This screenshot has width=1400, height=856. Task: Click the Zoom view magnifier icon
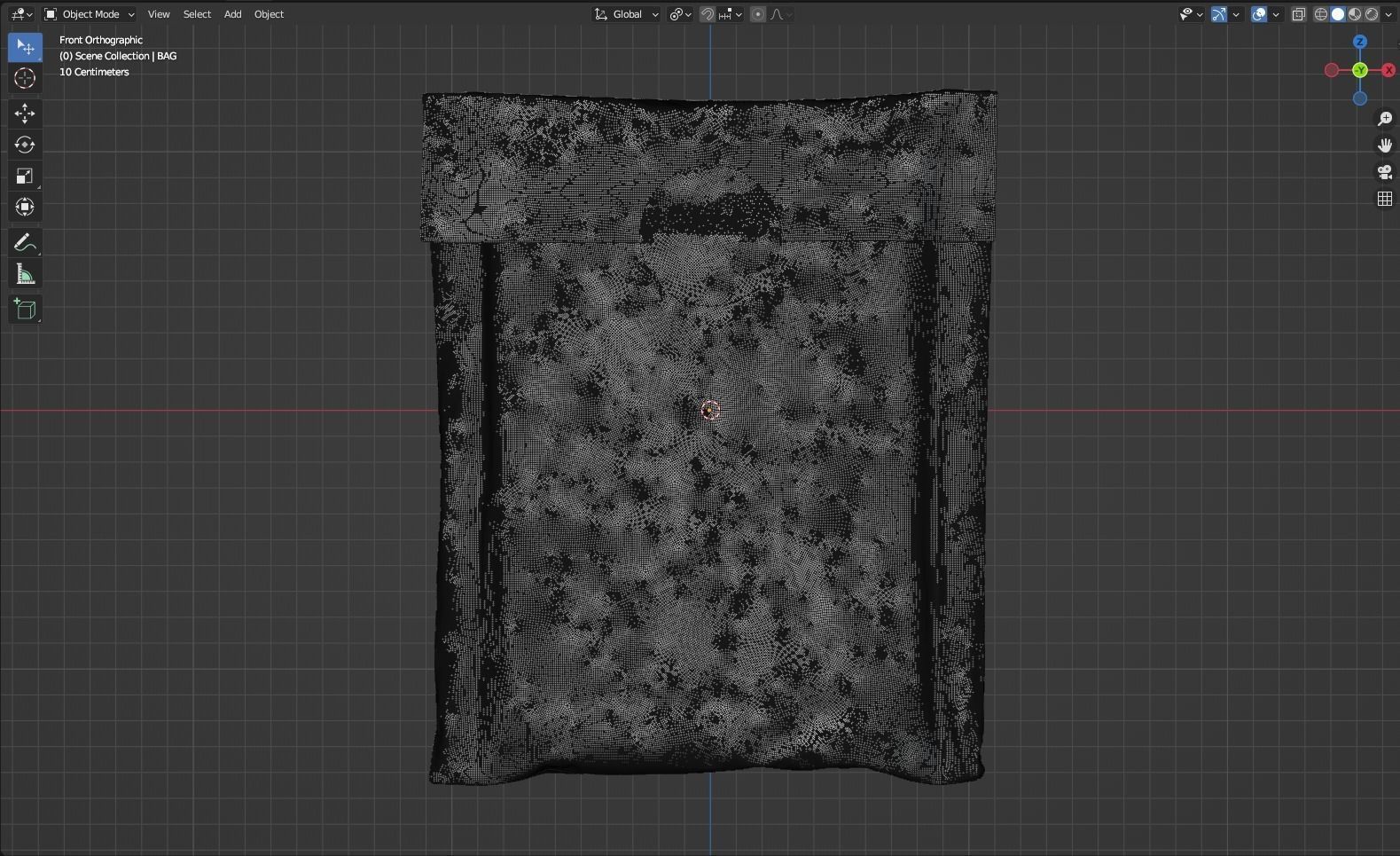pos(1385,119)
